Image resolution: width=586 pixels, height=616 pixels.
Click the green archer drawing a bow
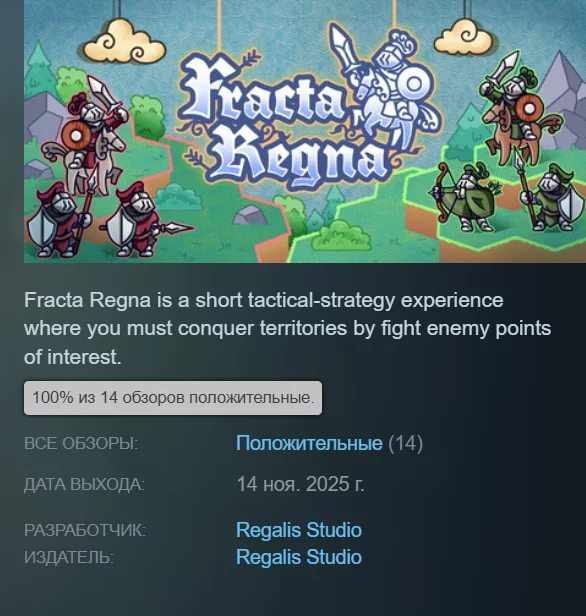click(463, 196)
